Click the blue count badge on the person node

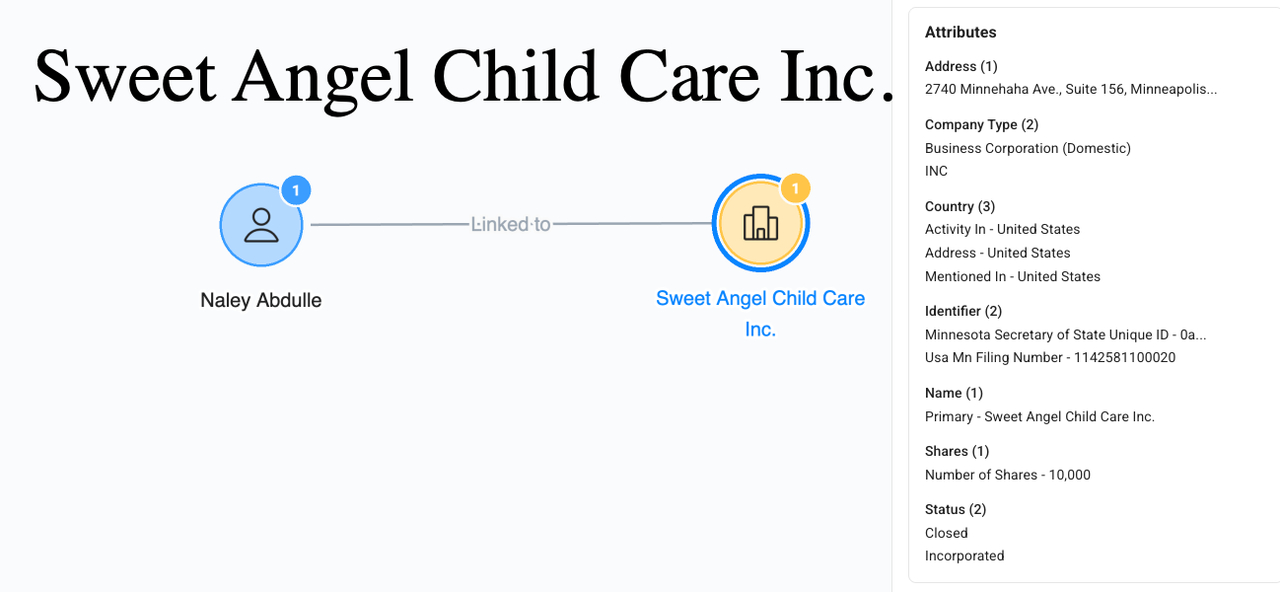click(x=296, y=190)
